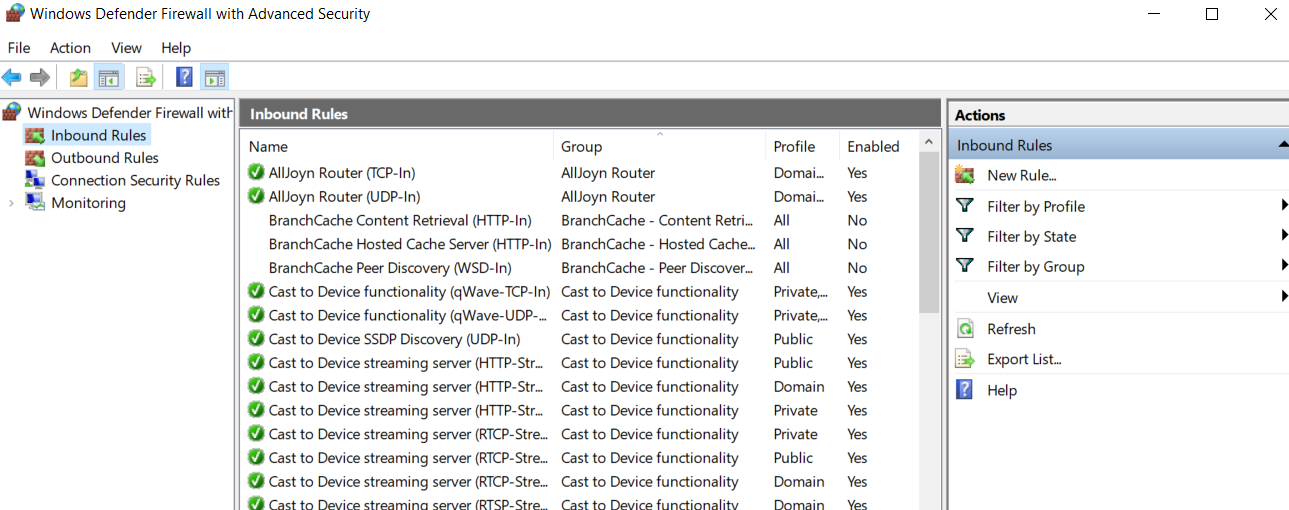Screen dimensions: 1289x510
Task: Click the New Rule icon in Actions
Action: (965, 175)
